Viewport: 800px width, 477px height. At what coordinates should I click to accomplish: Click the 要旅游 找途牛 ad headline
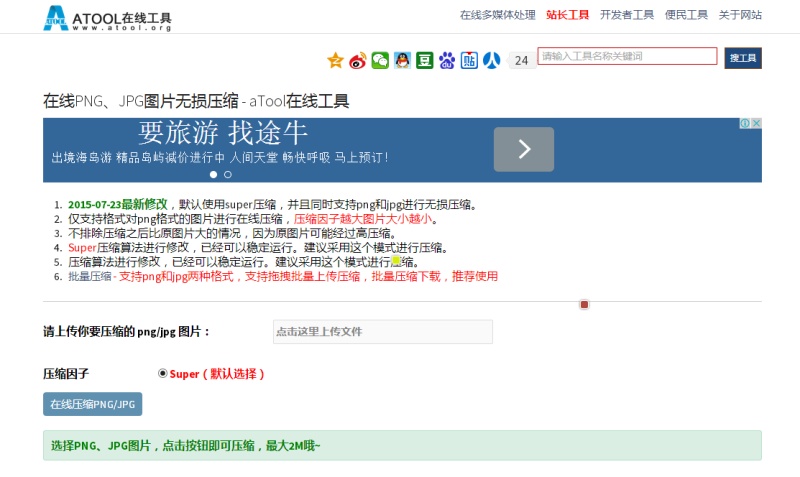(x=223, y=133)
